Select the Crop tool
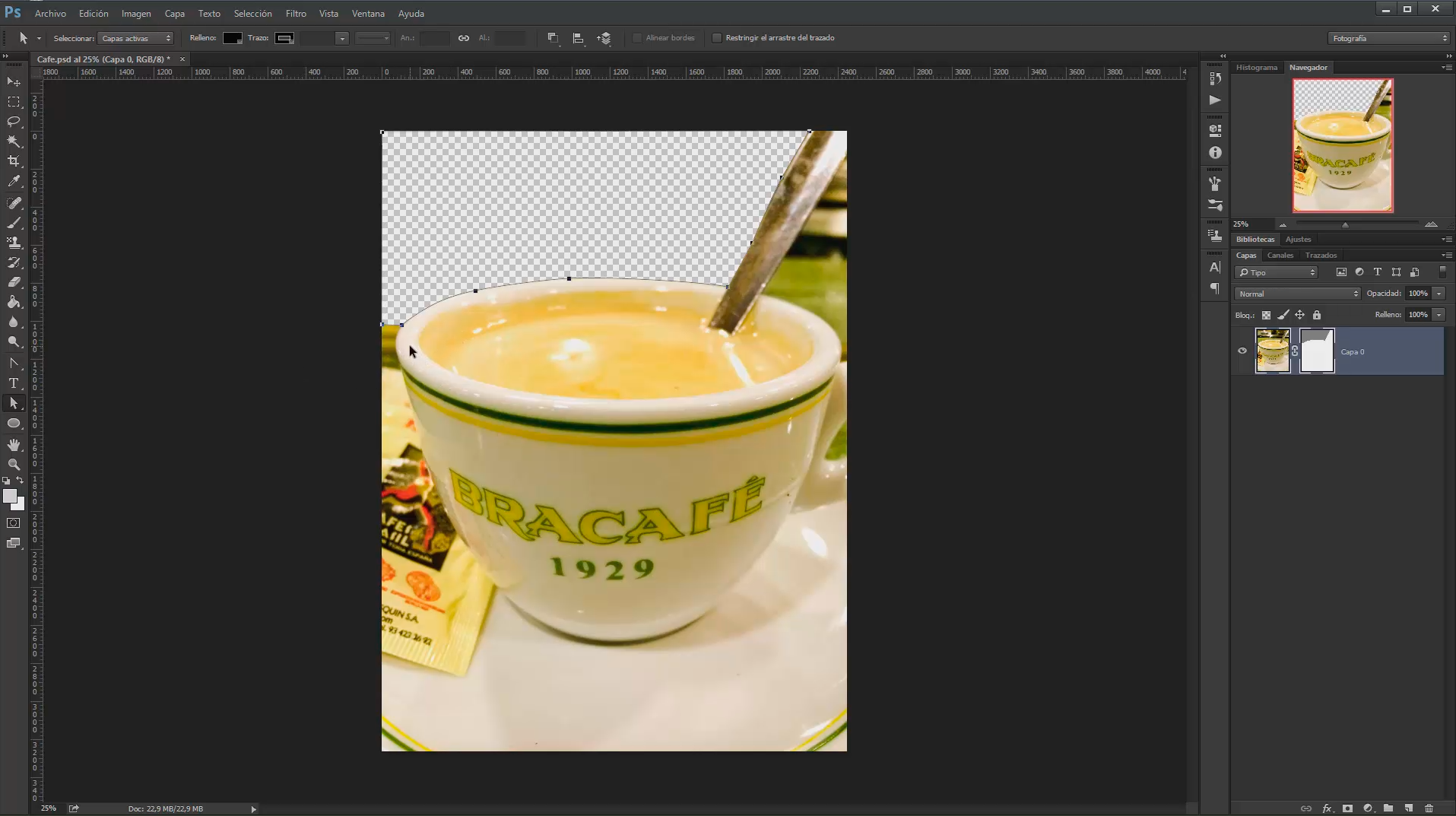This screenshot has width=1456, height=816. (14, 161)
